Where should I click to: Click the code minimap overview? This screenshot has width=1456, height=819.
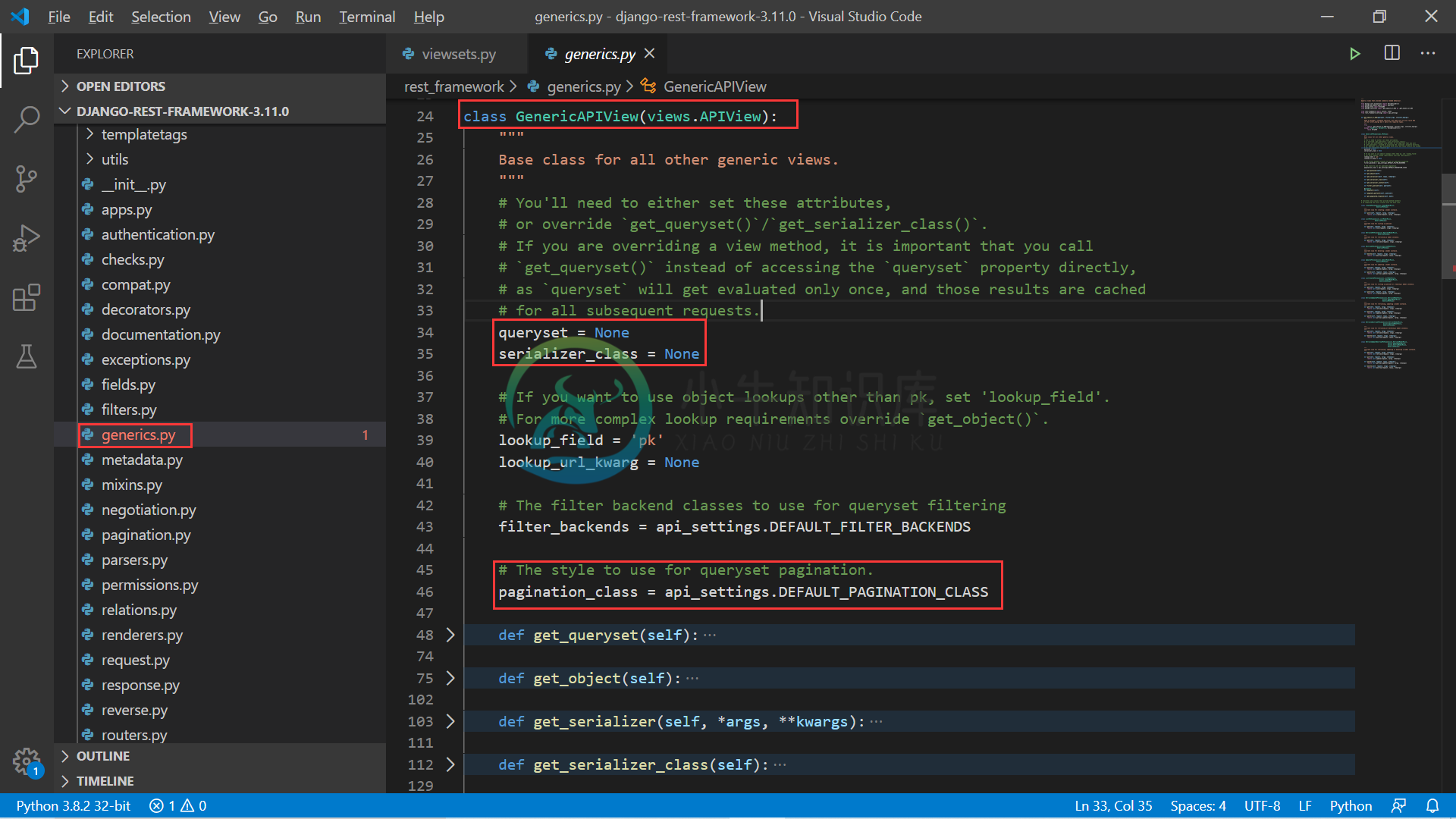tap(1398, 234)
